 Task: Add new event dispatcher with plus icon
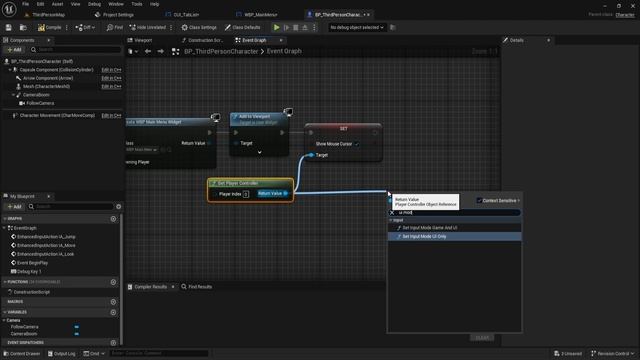[x=113, y=343]
